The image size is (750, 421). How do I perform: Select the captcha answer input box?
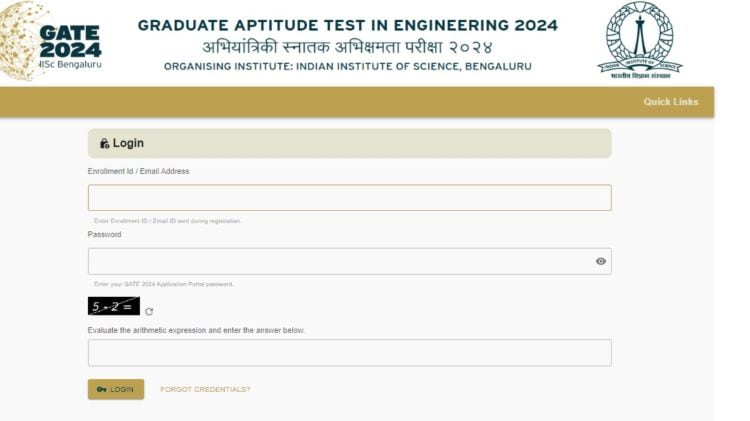(x=349, y=352)
